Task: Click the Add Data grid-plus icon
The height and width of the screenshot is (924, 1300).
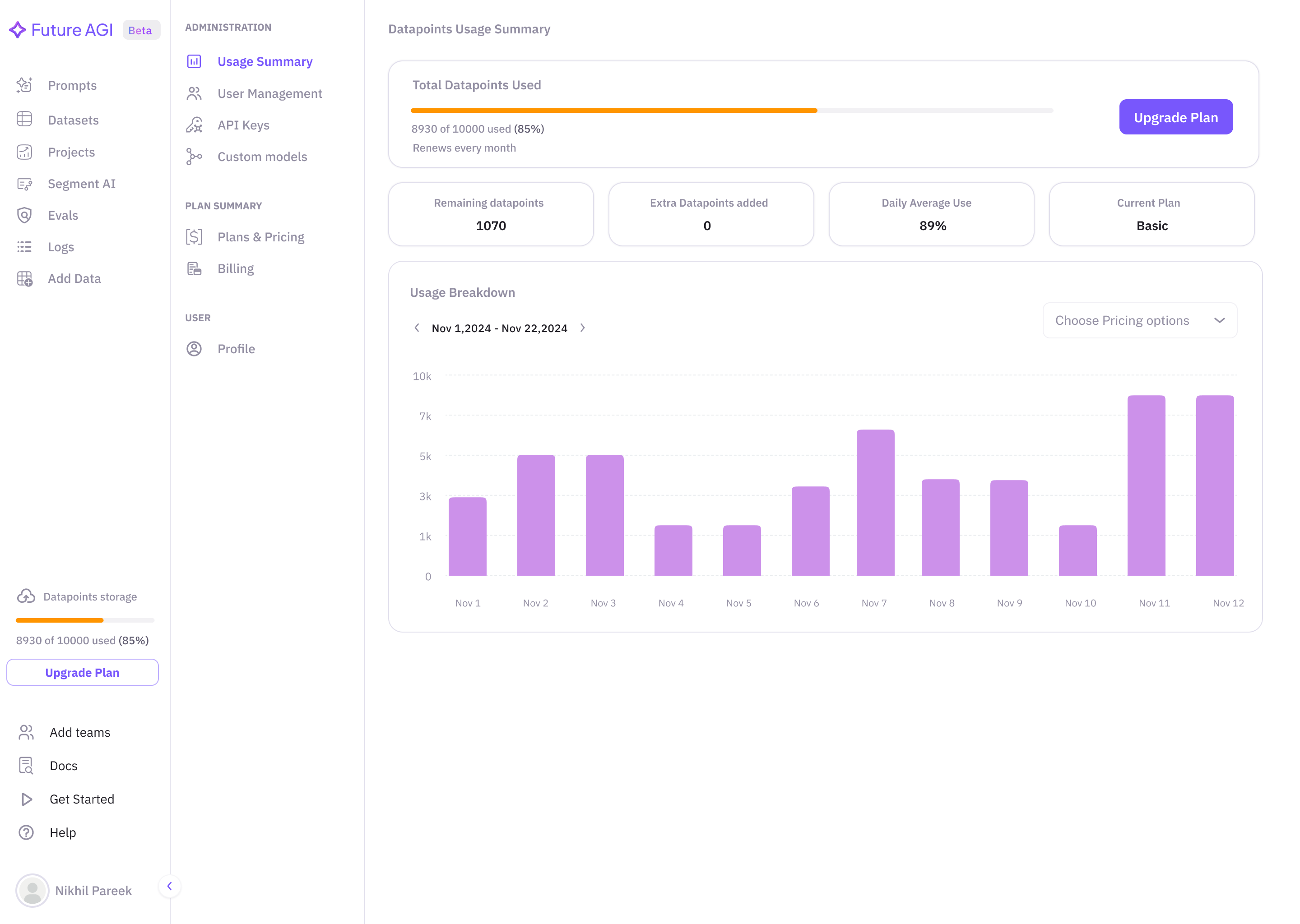Action: [x=24, y=278]
